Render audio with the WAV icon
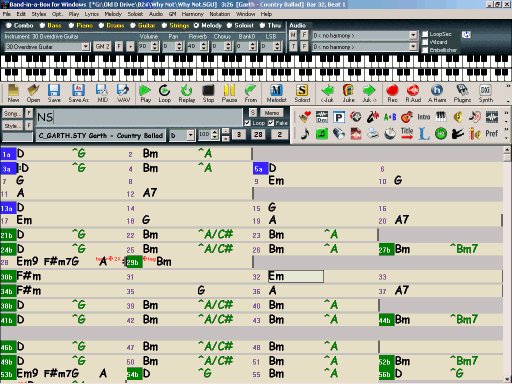The width and height of the screenshot is (512, 384). (123, 93)
